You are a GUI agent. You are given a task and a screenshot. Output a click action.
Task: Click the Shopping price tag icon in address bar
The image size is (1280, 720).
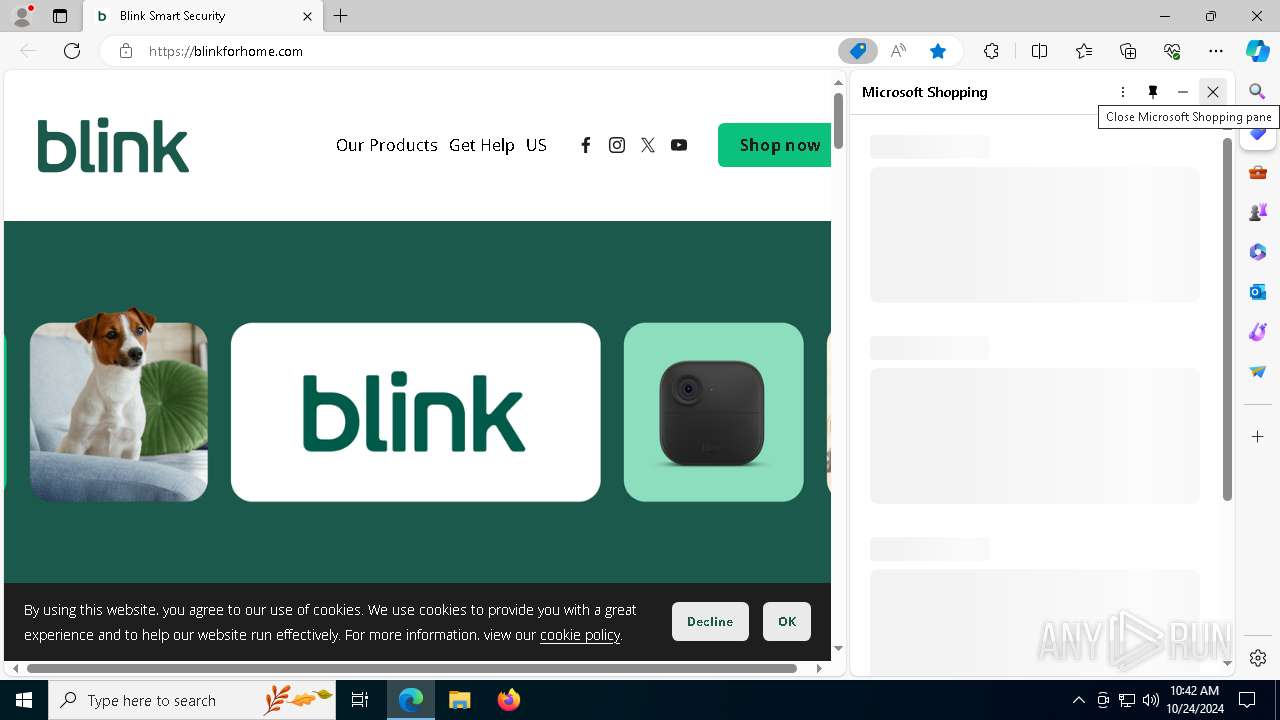tap(858, 51)
